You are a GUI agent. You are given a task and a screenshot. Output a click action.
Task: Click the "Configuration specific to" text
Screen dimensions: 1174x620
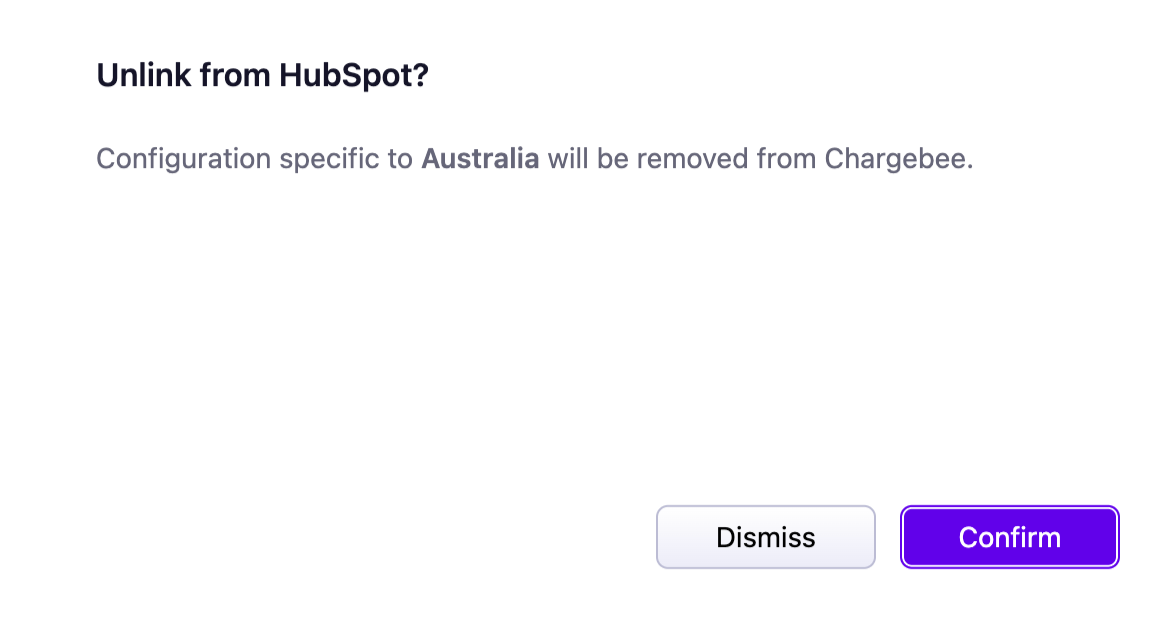coord(255,159)
